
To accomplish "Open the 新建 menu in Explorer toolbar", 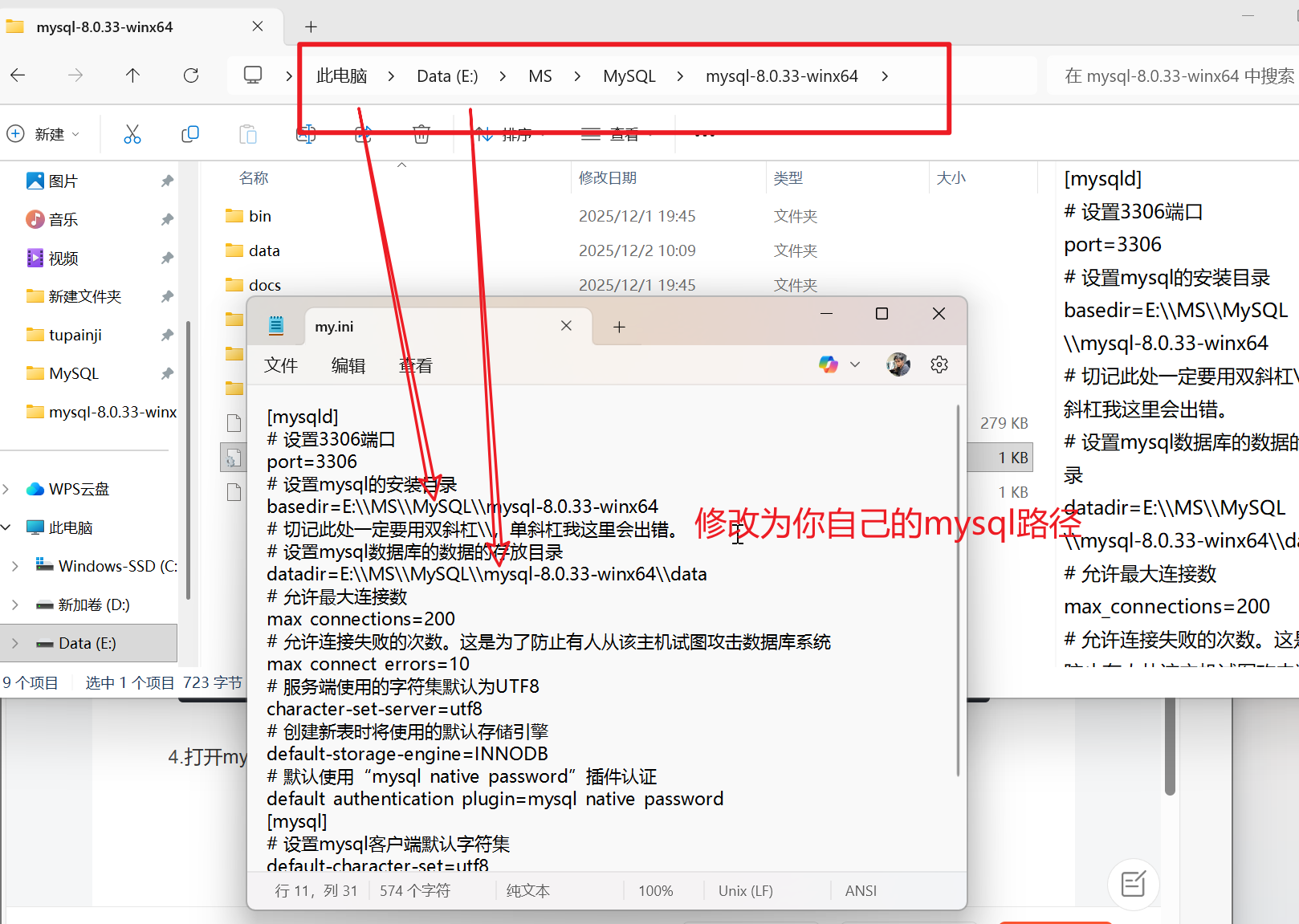I will [x=44, y=134].
